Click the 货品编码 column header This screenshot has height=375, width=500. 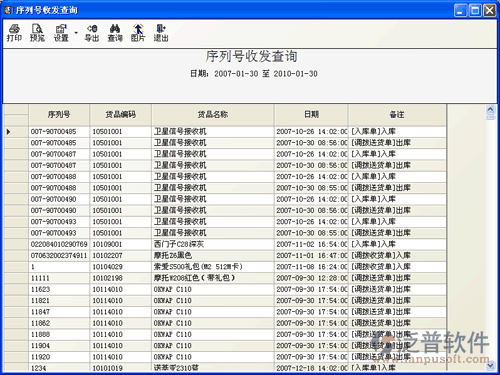[120, 115]
